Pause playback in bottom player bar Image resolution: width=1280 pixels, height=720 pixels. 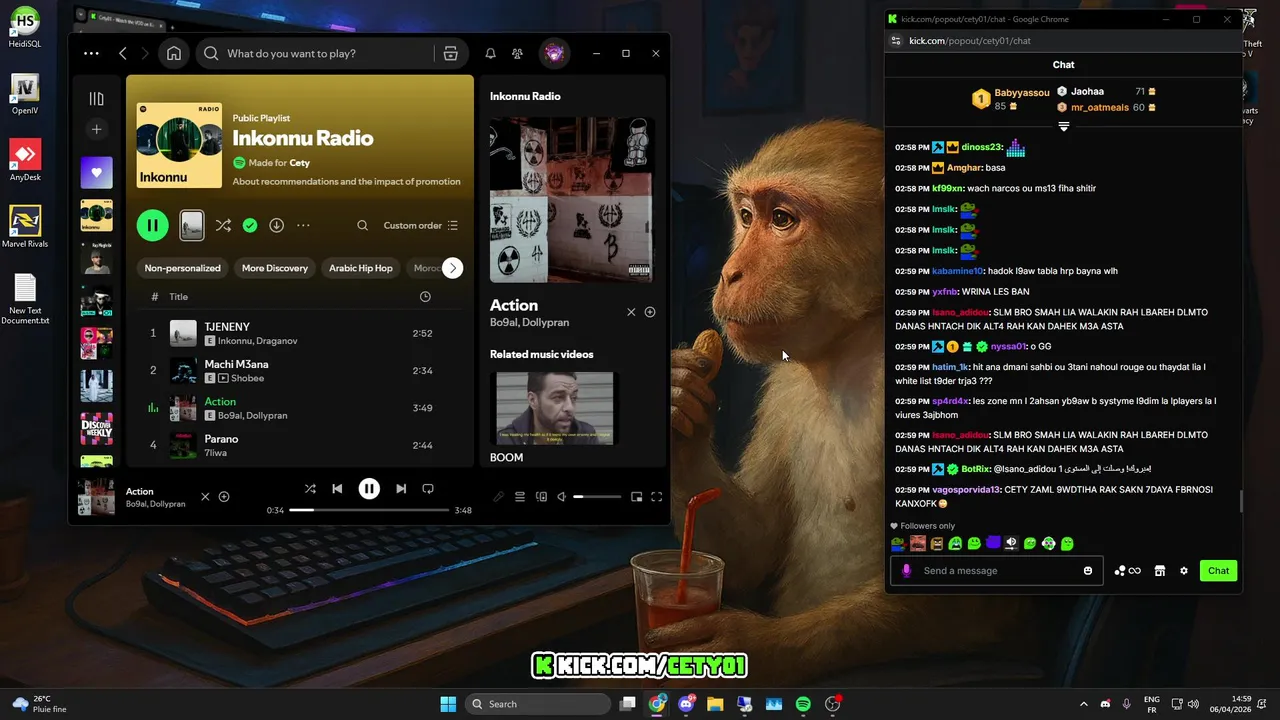coord(369,489)
